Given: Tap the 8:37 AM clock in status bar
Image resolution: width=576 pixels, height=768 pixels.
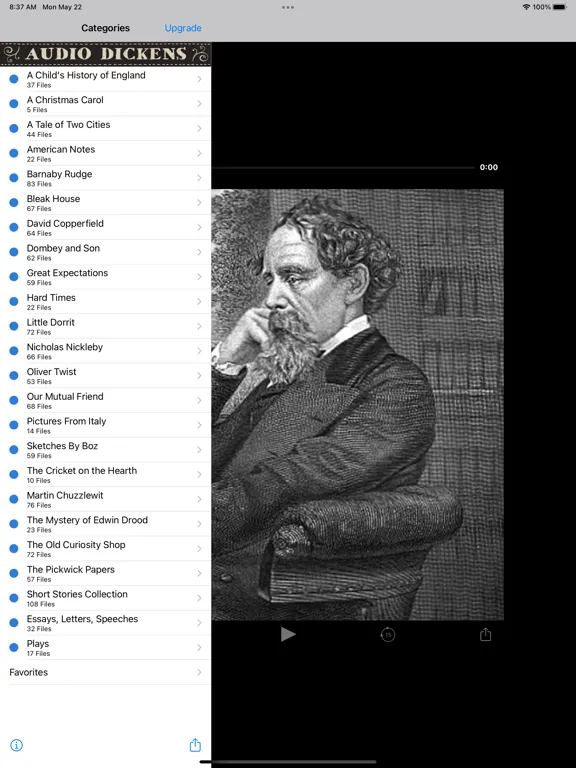Looking at the screenshot, I should [x=23, y=7].
